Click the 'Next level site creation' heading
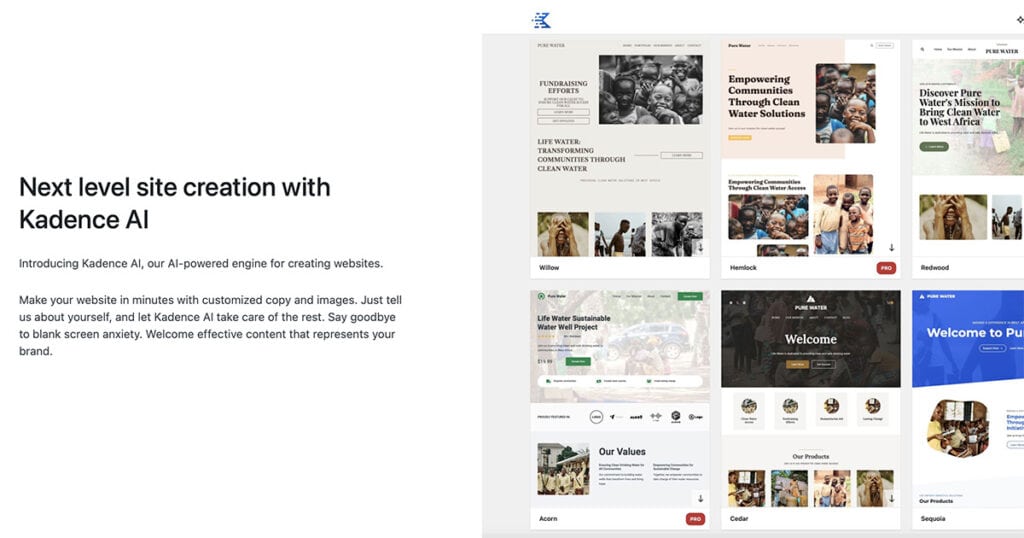This screenshot has height=538, width=1024. (174, 203)
